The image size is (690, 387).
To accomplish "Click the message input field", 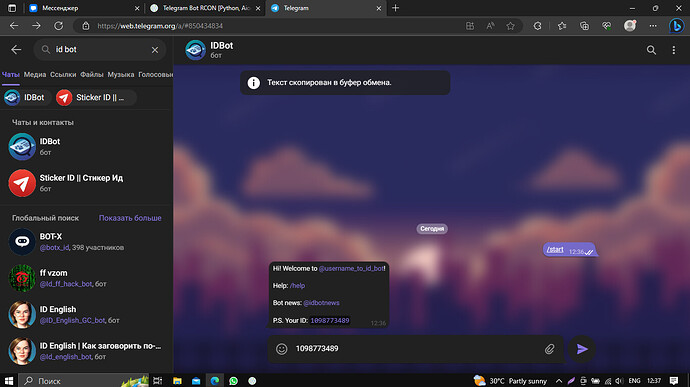I will 416,349.
